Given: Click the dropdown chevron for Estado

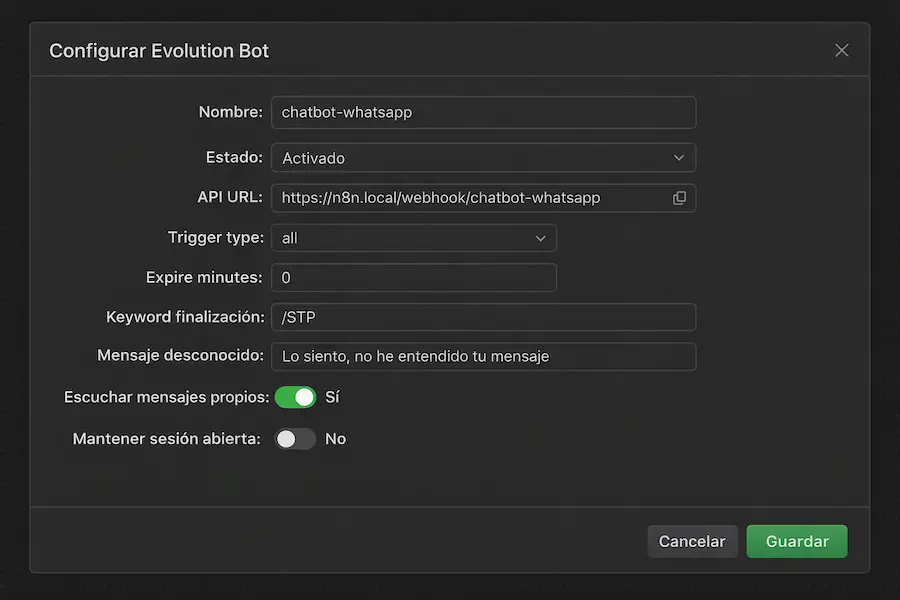Looking at the screenshot, I should tap(679, 157).
